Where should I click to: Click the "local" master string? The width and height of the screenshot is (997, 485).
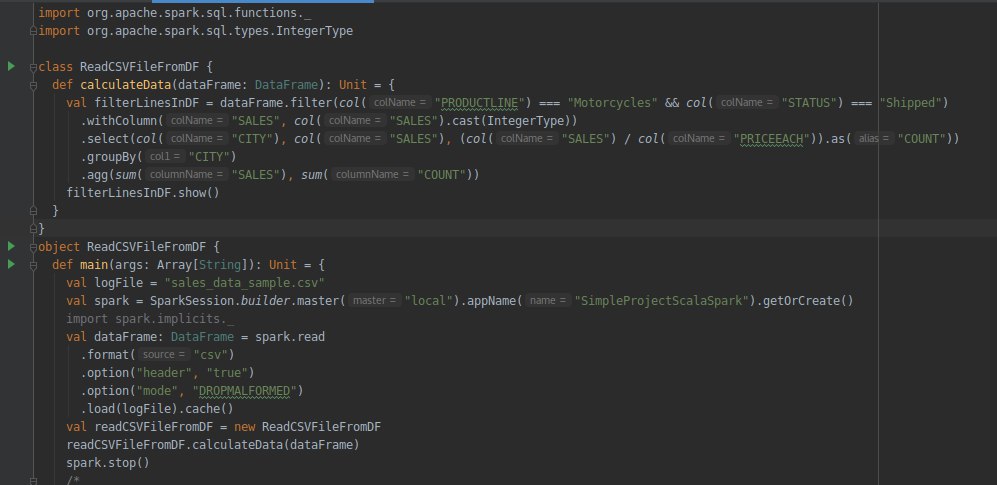[429, 301]
